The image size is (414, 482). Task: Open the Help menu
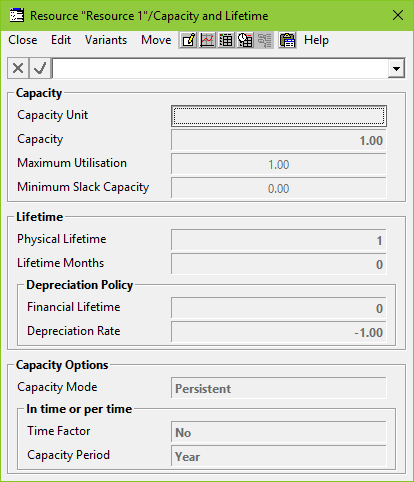(316, 40)
